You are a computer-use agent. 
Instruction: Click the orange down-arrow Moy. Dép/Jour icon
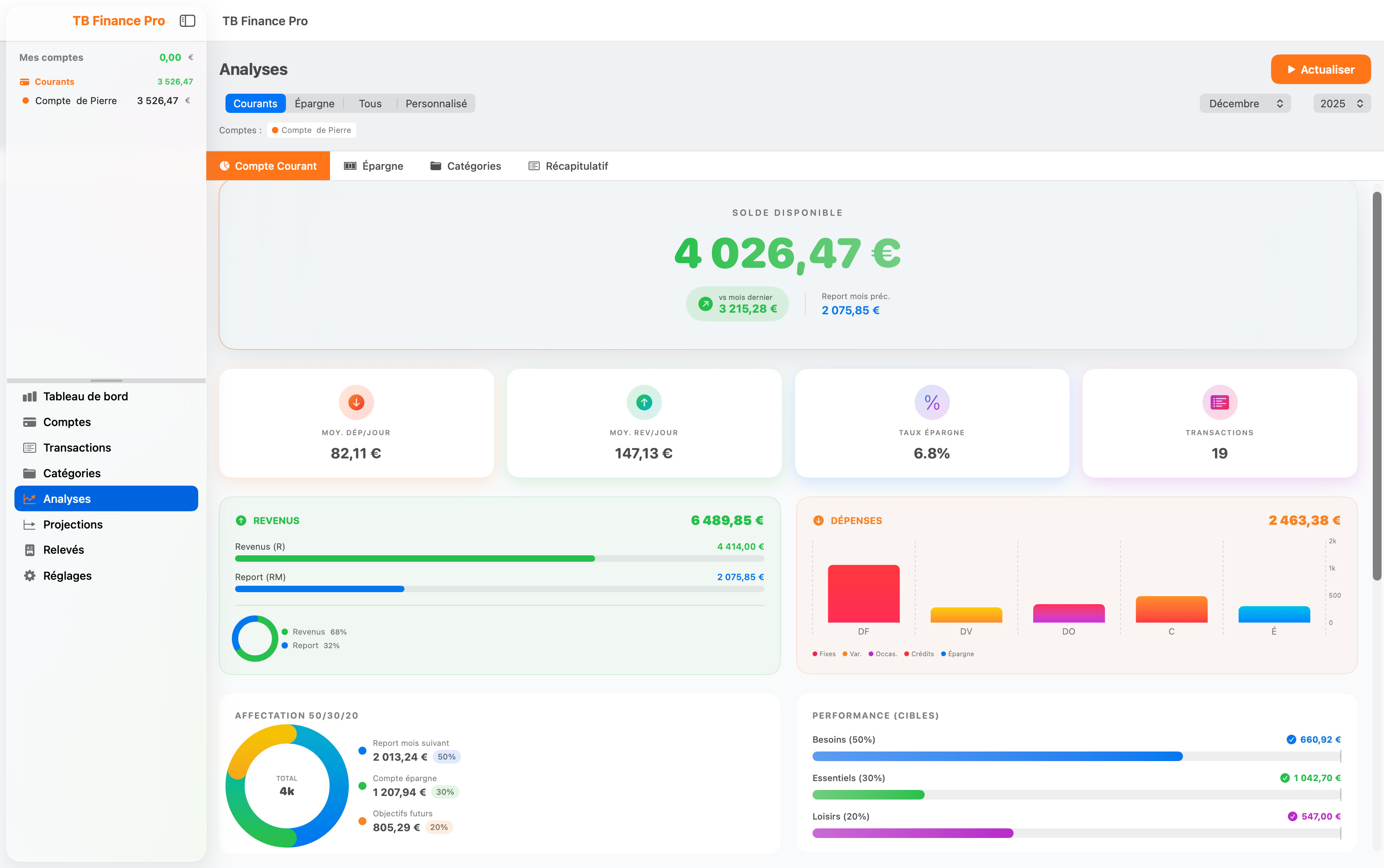(356, 402)
